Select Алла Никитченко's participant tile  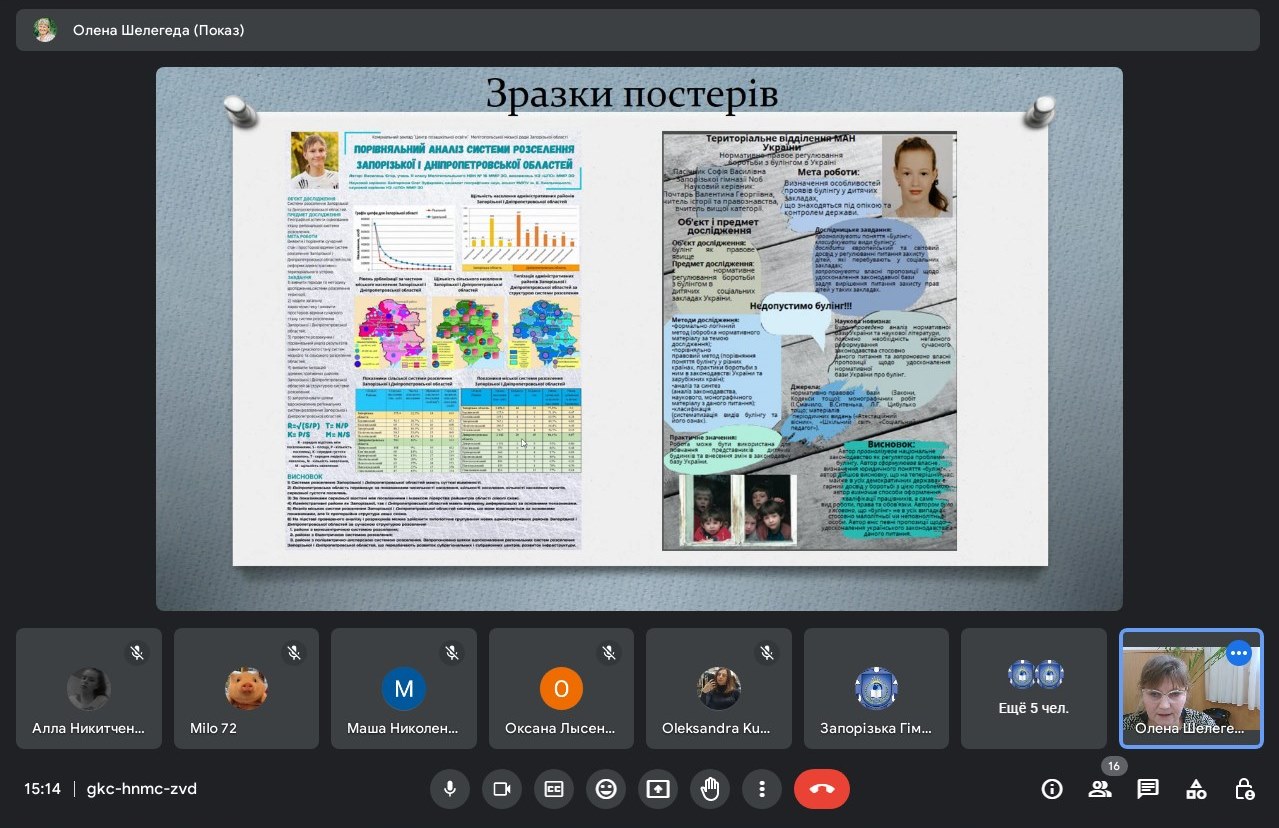(x=89, y=688)
